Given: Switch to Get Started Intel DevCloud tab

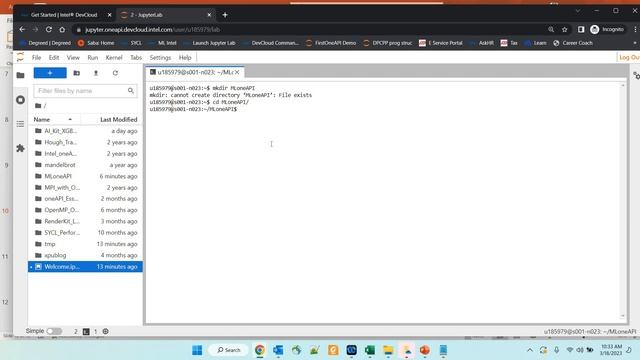Looking at the screenshot, I should coord(64,15).
